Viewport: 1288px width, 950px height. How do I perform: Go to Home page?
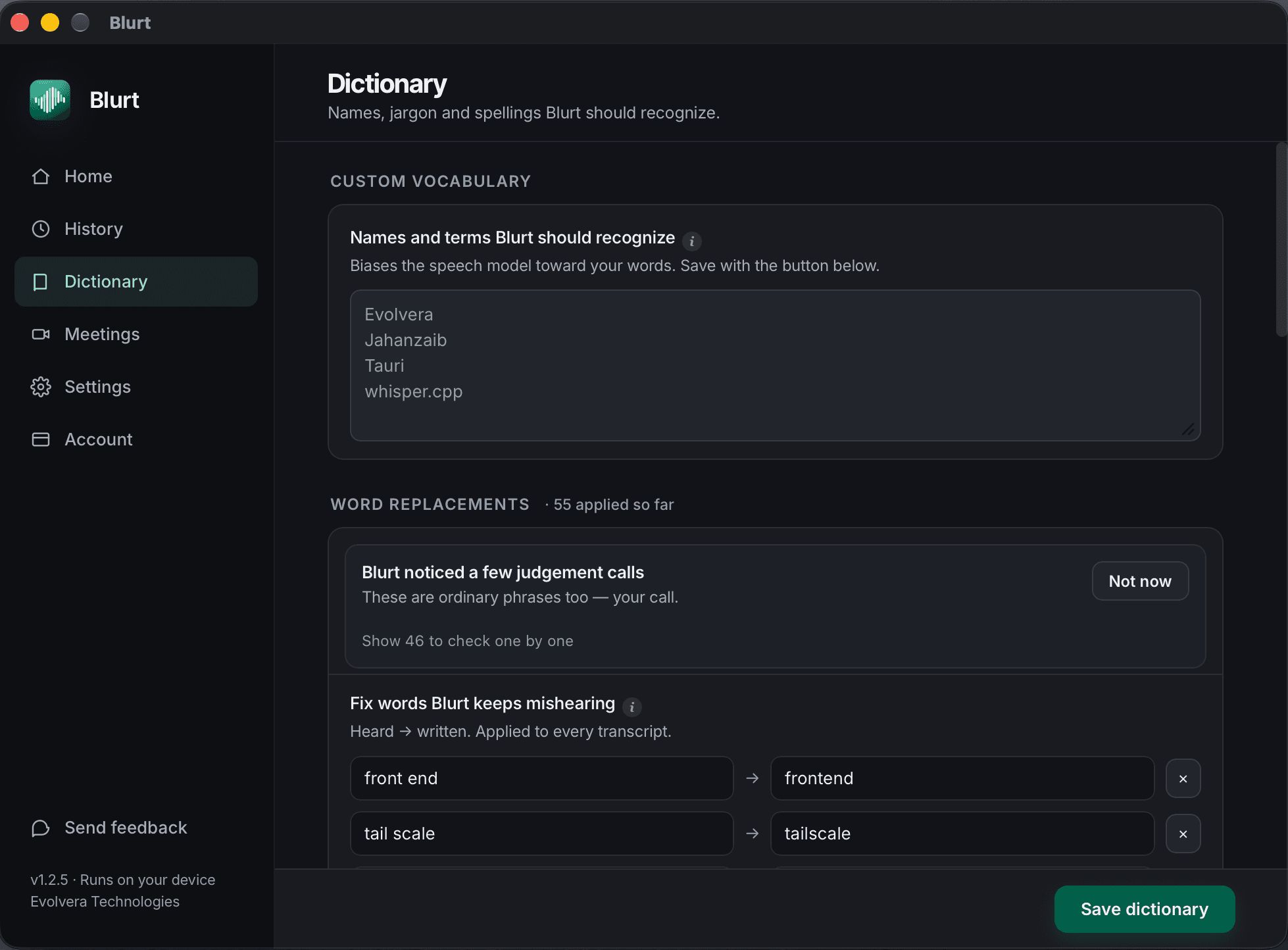(136, 176)
